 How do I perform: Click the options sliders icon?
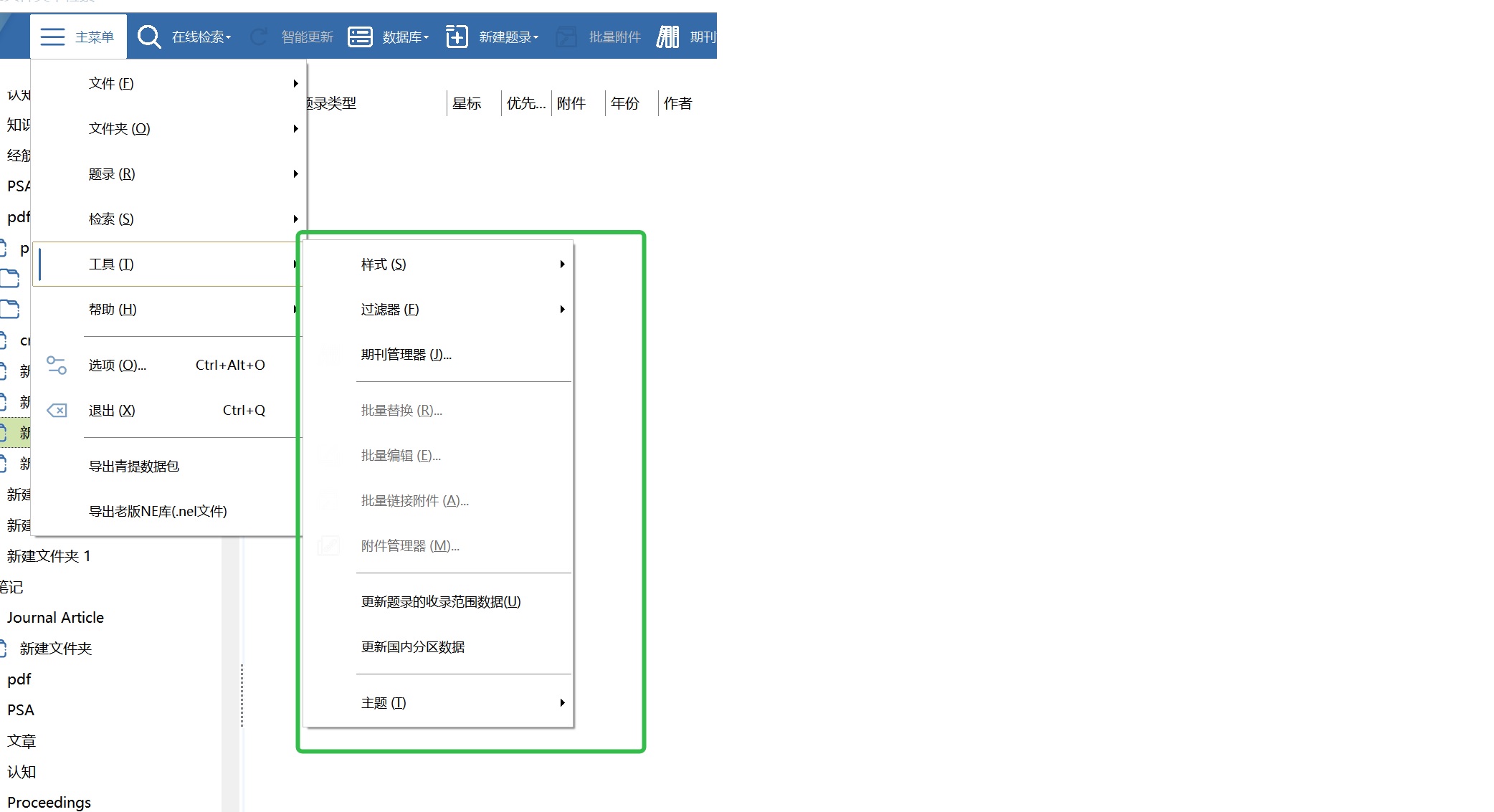coord(57,366)
